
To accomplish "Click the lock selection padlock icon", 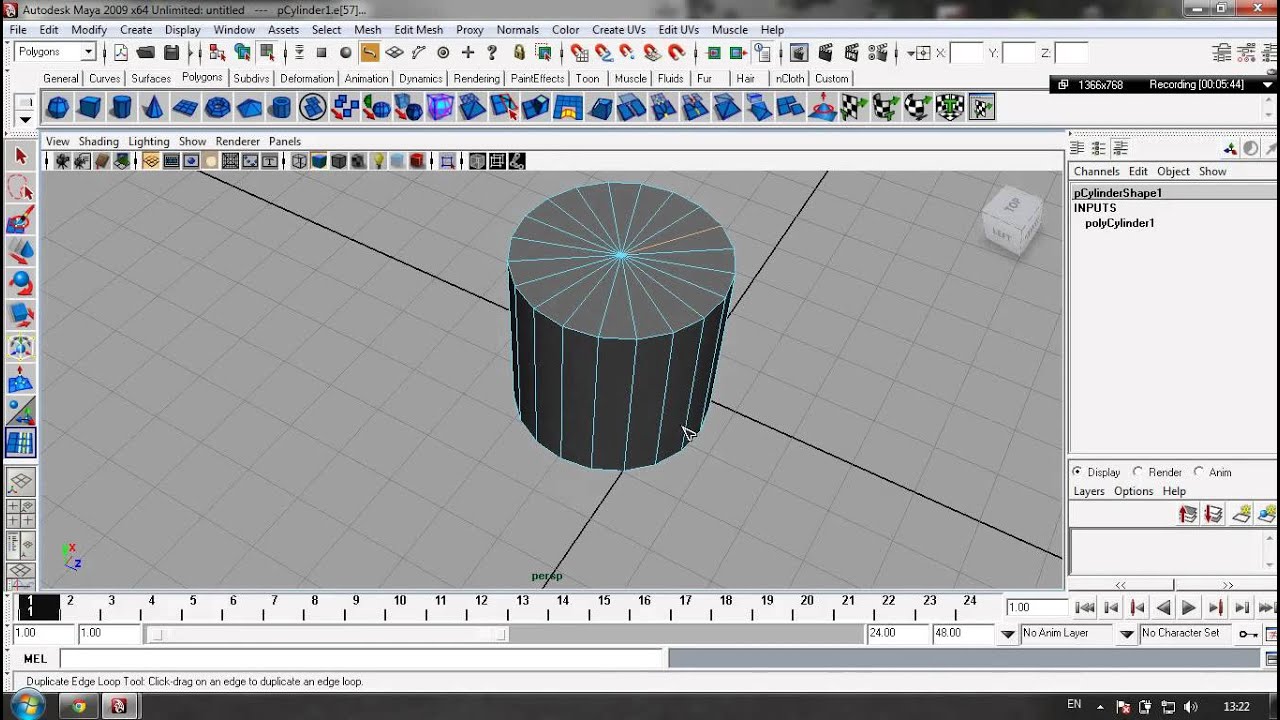I will point(518,53).
